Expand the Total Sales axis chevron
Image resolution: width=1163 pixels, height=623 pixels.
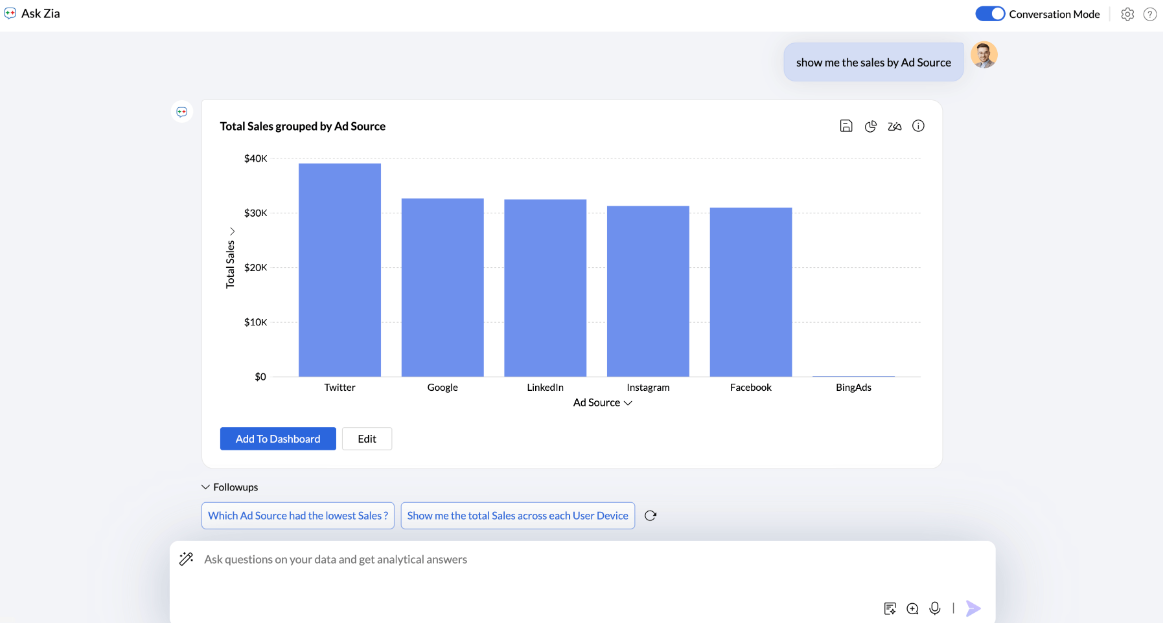coord(232,231)
